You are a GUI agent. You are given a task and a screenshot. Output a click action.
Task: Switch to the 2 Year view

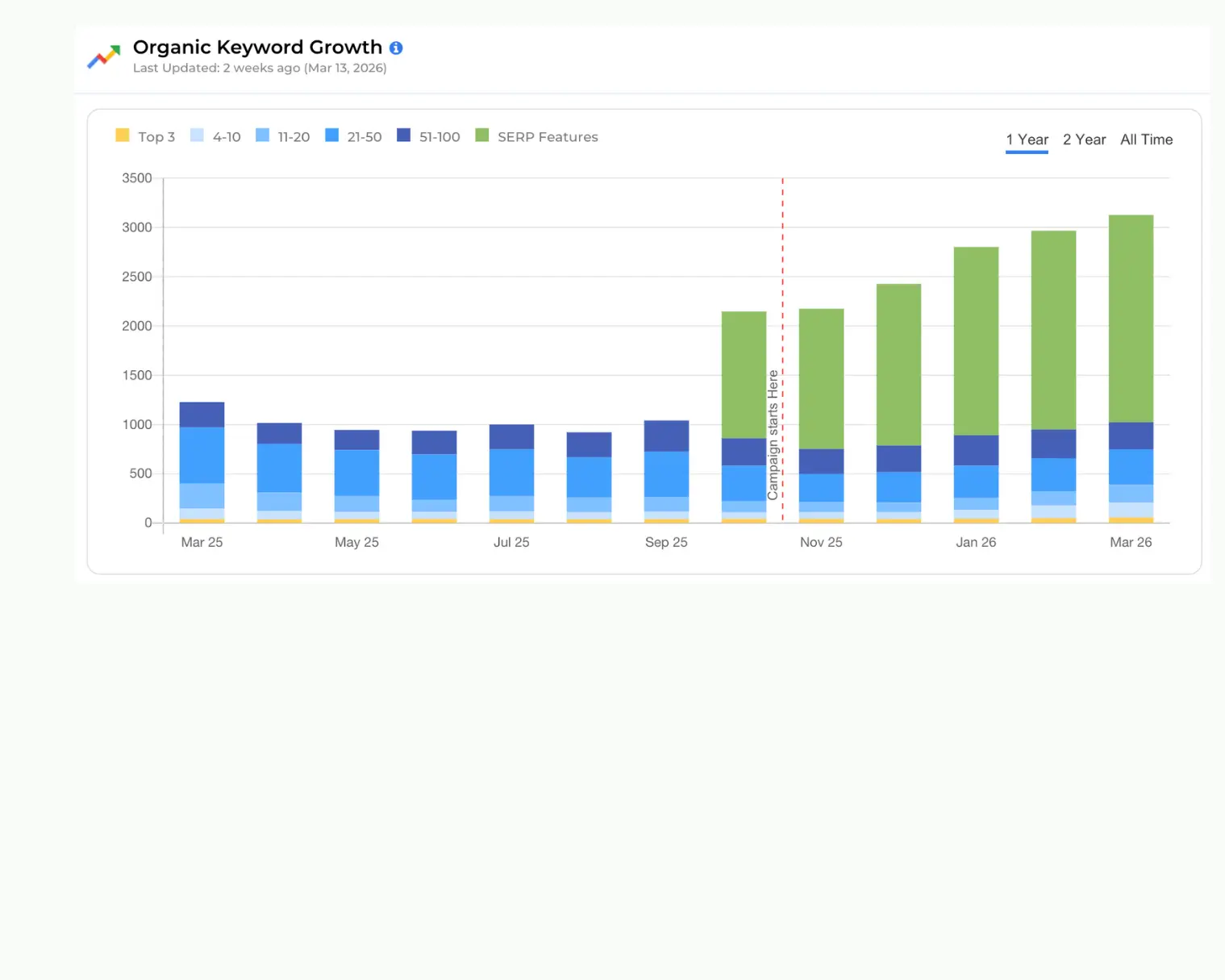pyautogui.click(x=1085, y=139)
